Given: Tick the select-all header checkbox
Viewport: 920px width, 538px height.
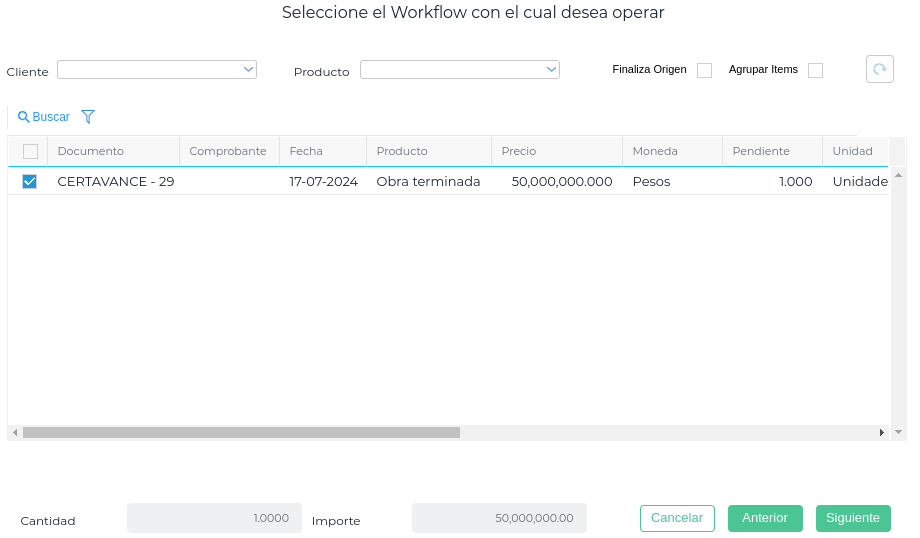Looking at the screenshot, I should pos(30,151).
